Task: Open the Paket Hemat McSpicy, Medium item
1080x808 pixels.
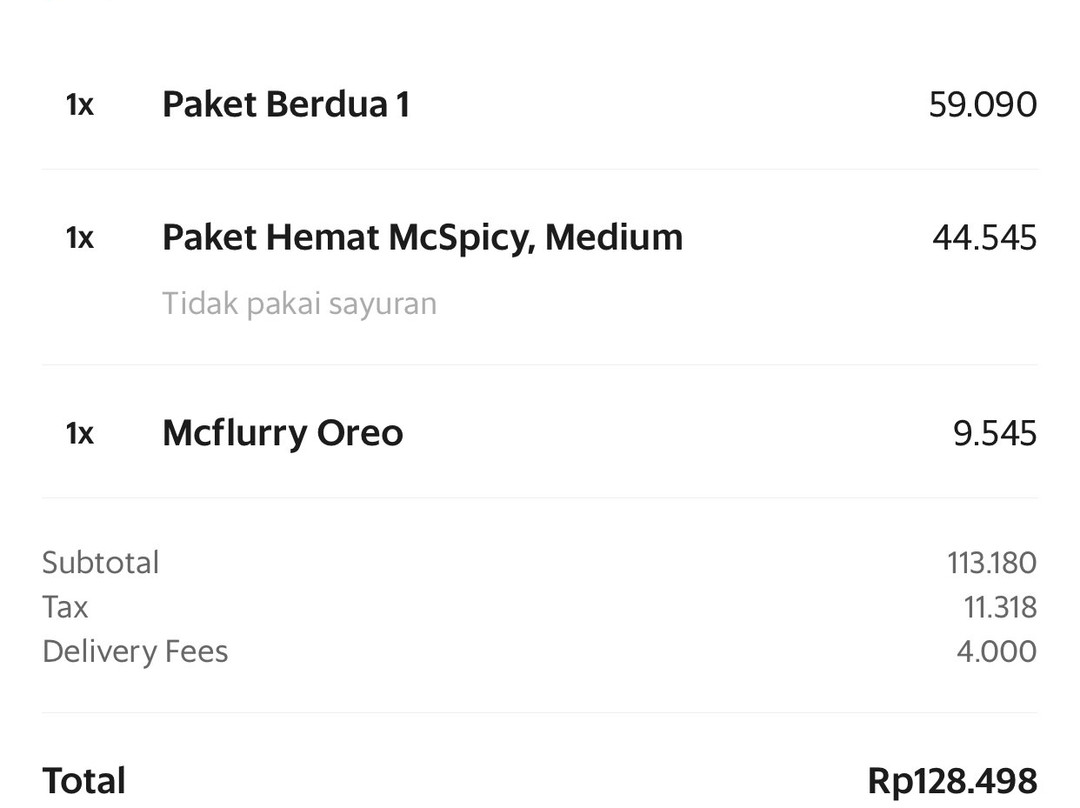Action: [422, 238]
